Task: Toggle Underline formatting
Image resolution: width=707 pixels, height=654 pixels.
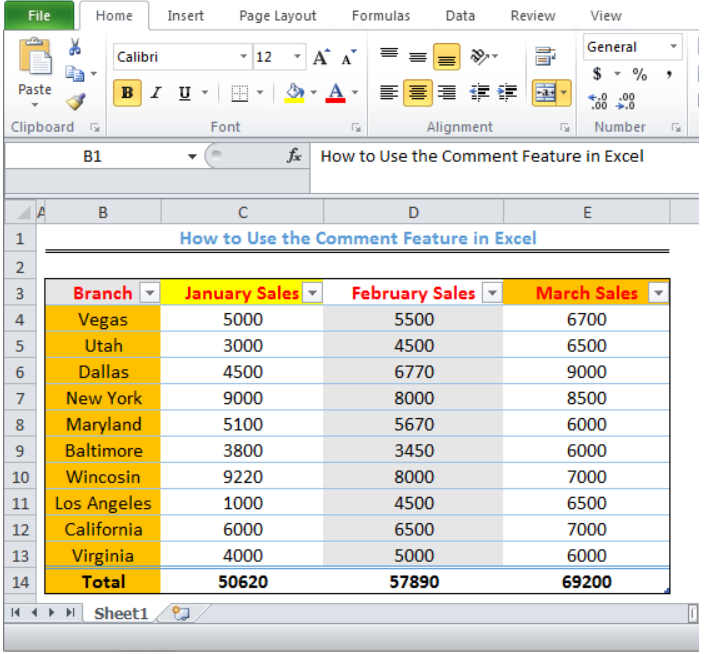Action: [x=184, y=93]
